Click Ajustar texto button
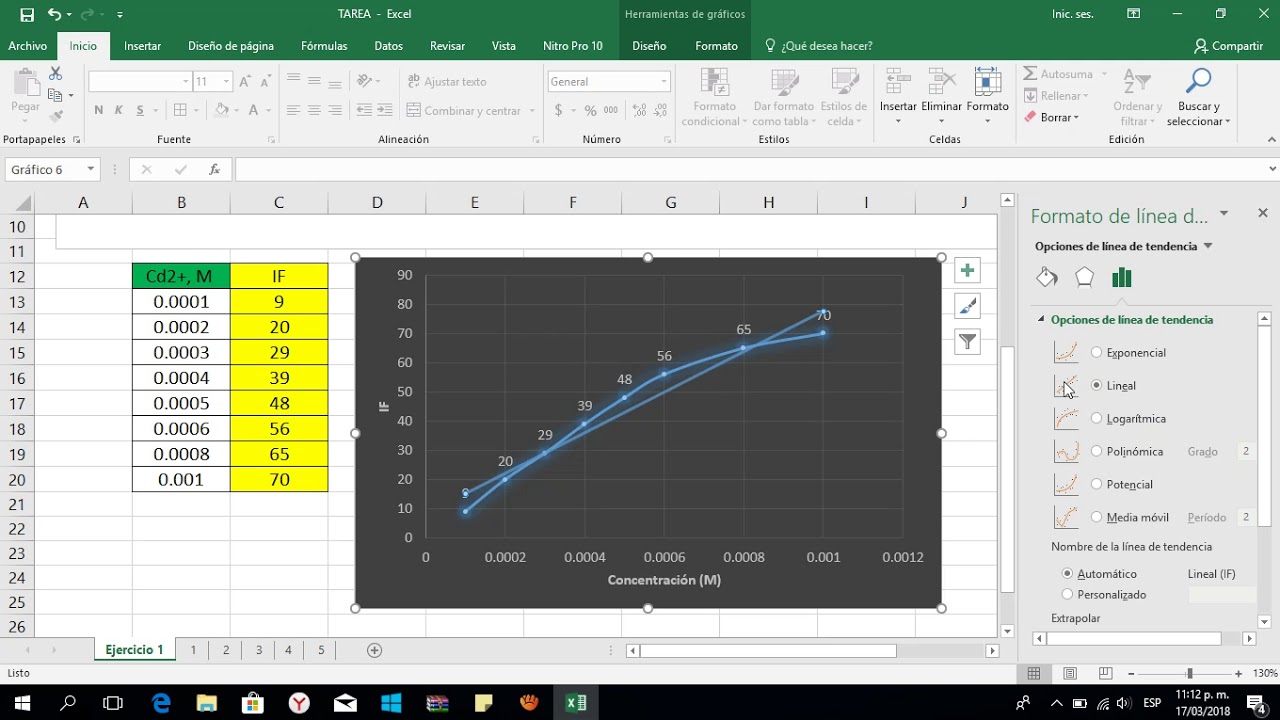 click(447, 82)
